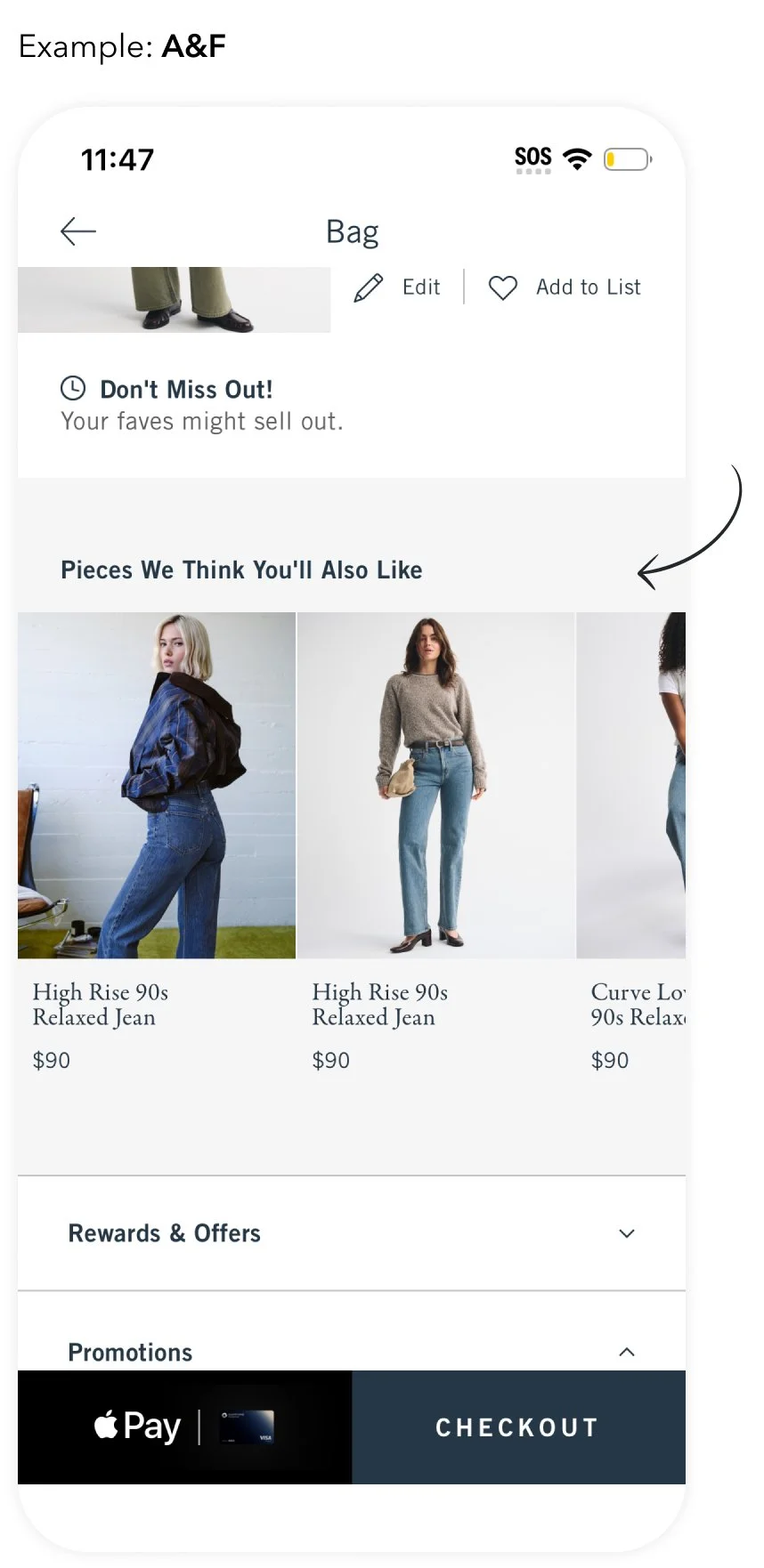
Task: Click the Add to List label
Action: pyautogui.click(x=589, y=287)
